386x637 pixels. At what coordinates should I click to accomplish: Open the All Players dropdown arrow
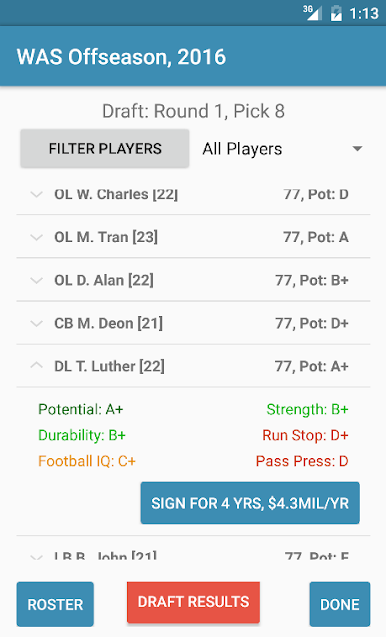(357, 149)
